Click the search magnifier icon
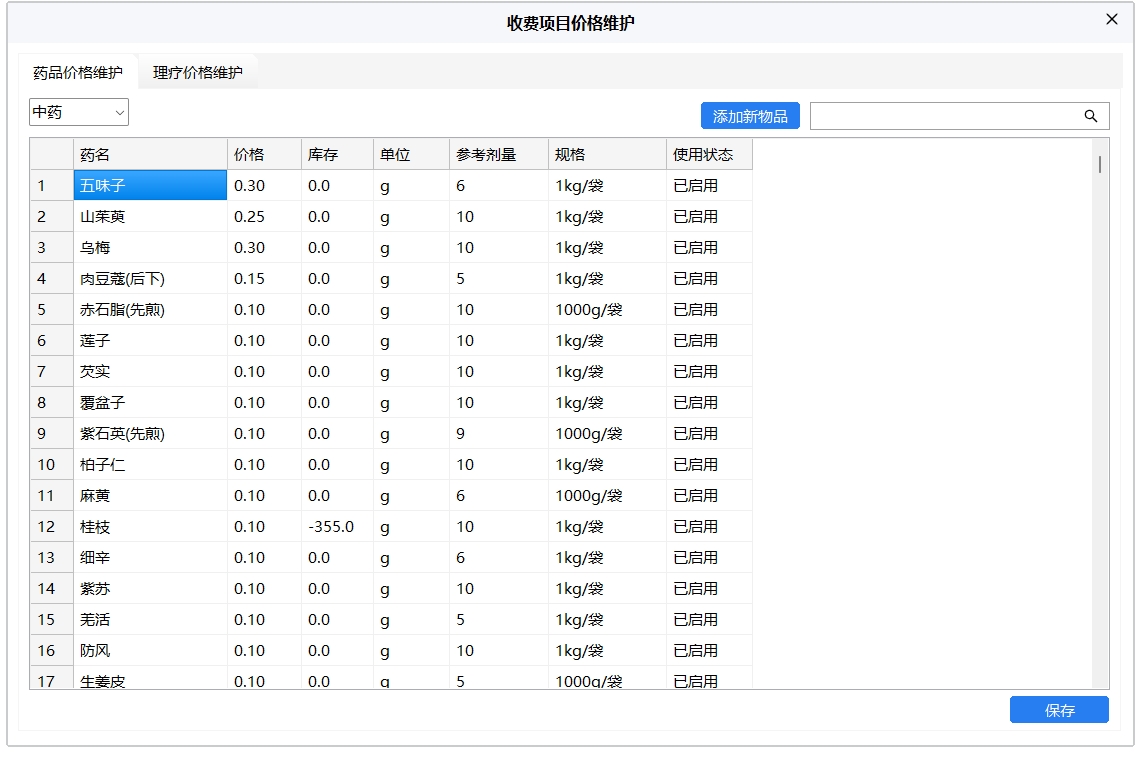 (1090, 115)
